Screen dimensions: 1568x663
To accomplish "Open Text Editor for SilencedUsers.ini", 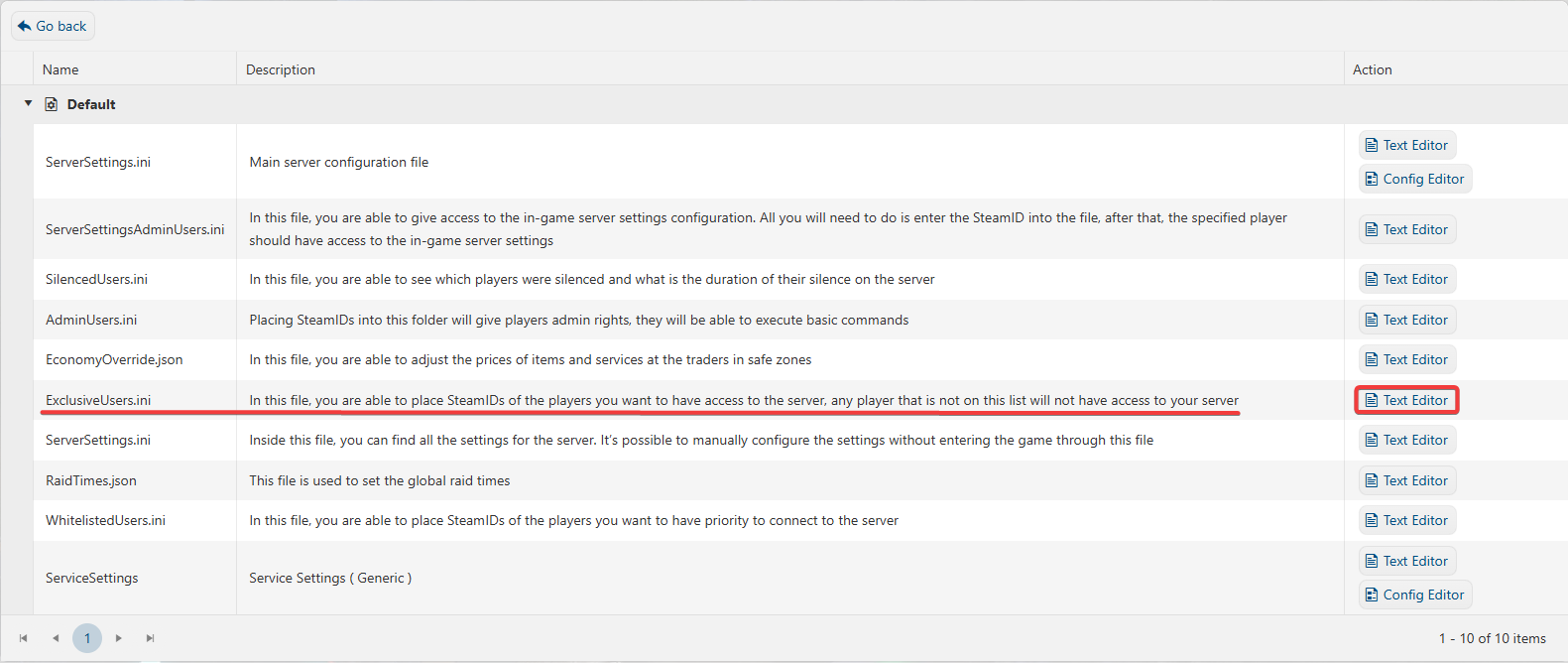I will pos(1406,279).
